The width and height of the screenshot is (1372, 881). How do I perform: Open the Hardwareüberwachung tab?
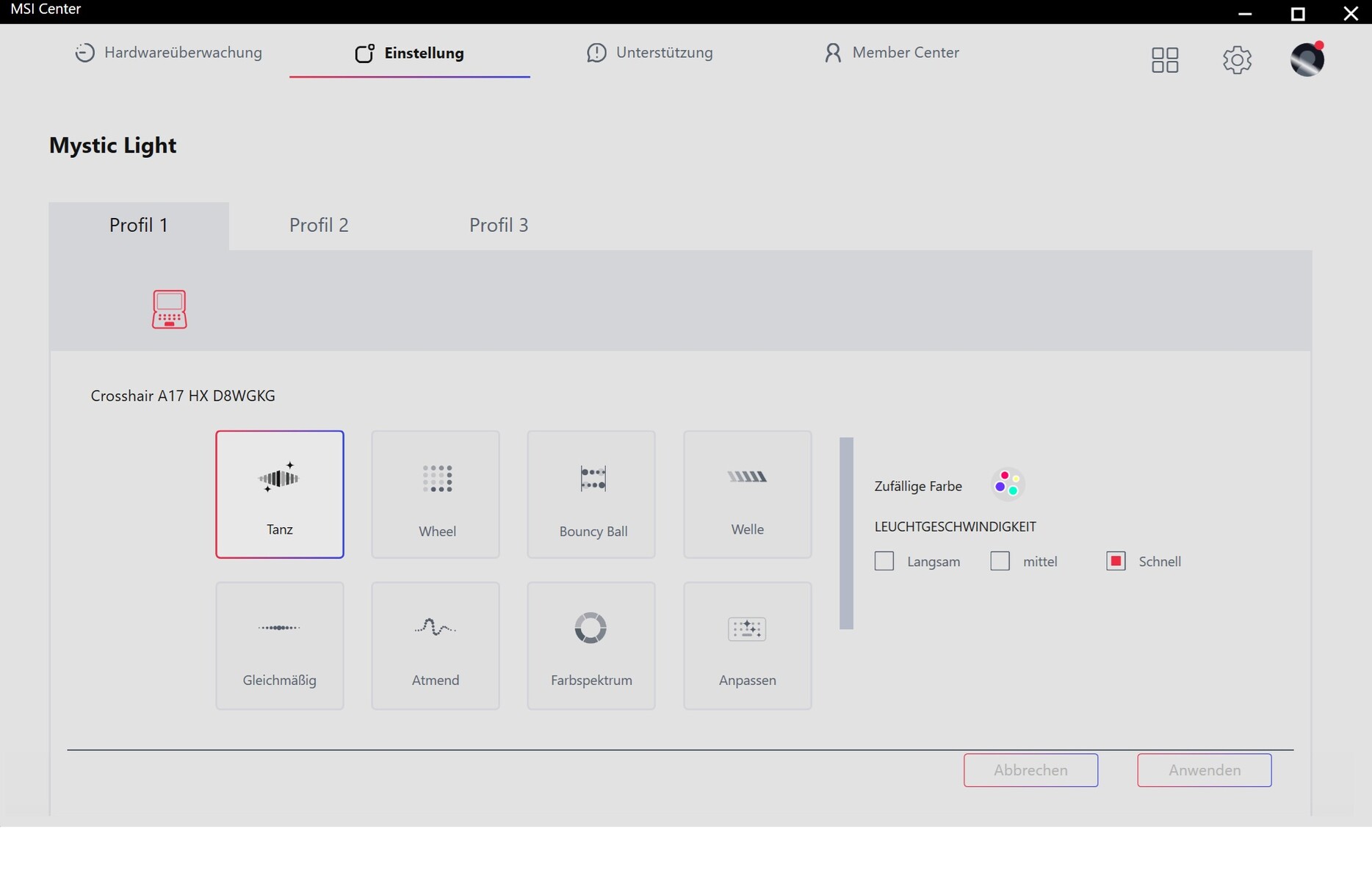[x=169, y=53]
